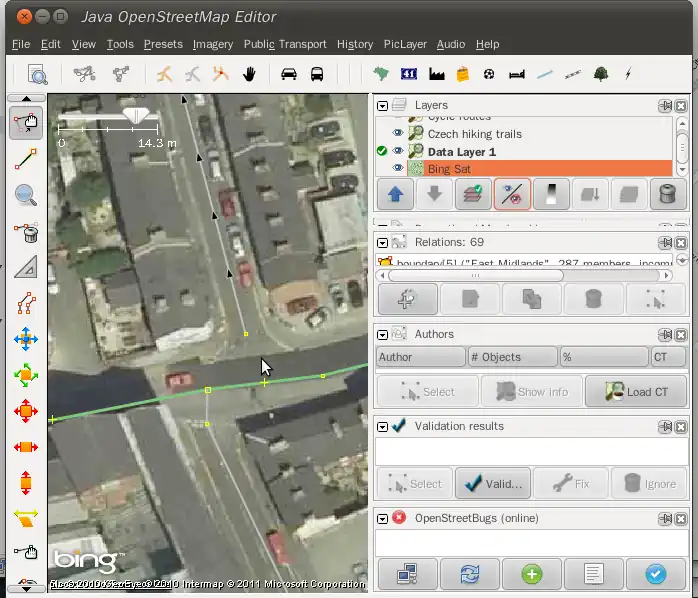
Task: Click the Load CT button
Action: pos(635,392)
